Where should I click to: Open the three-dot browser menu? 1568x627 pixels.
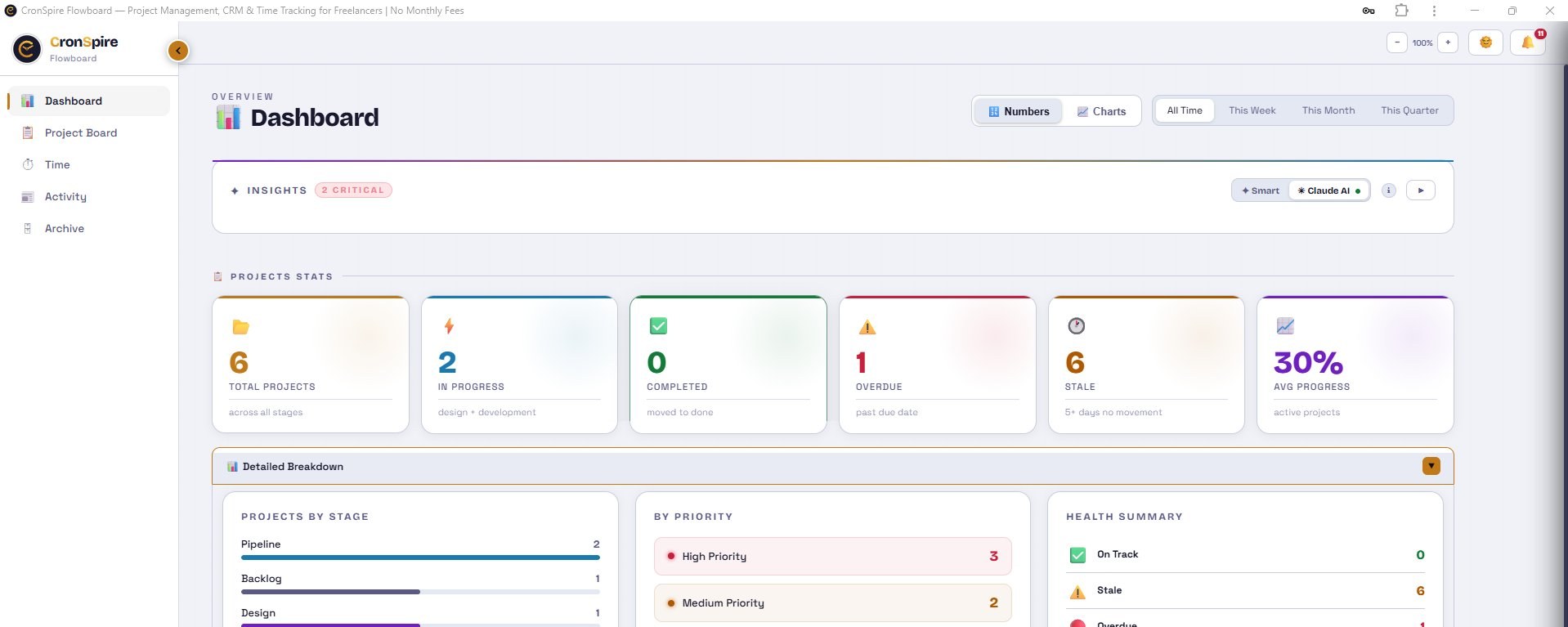pyautogui.click(x=1434, y=11)
